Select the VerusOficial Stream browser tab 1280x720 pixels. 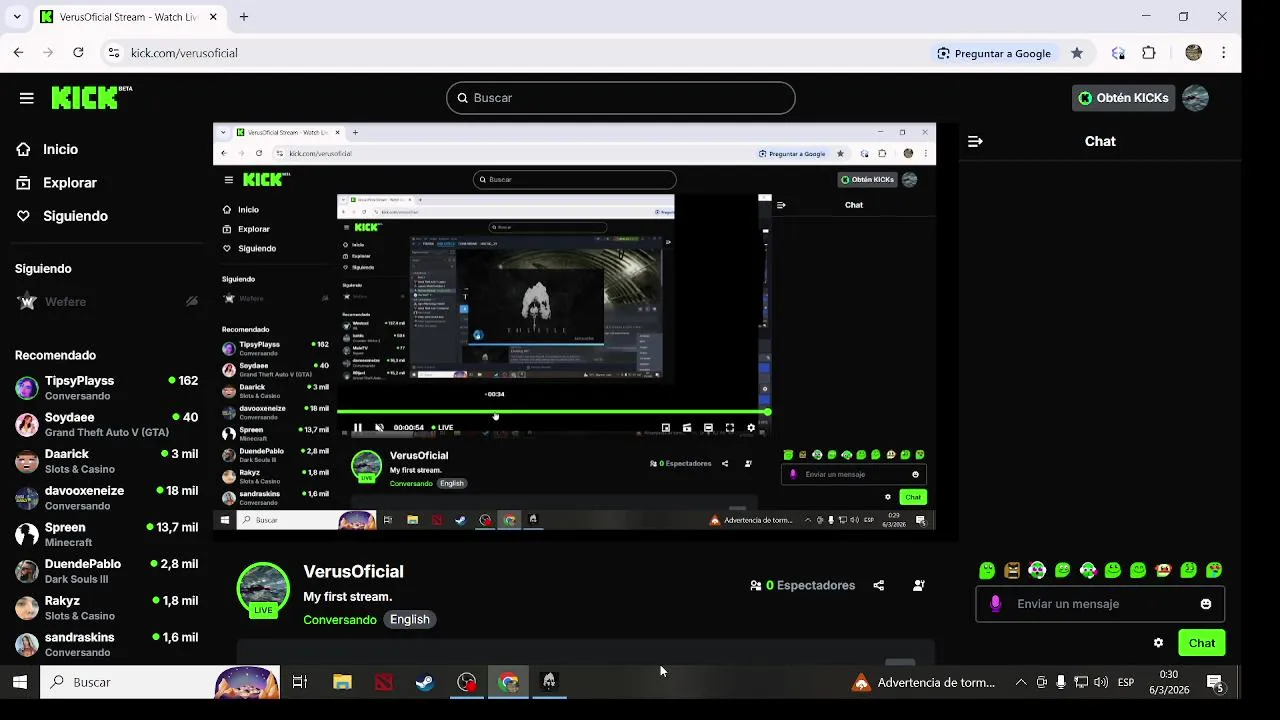coord(130,17)
